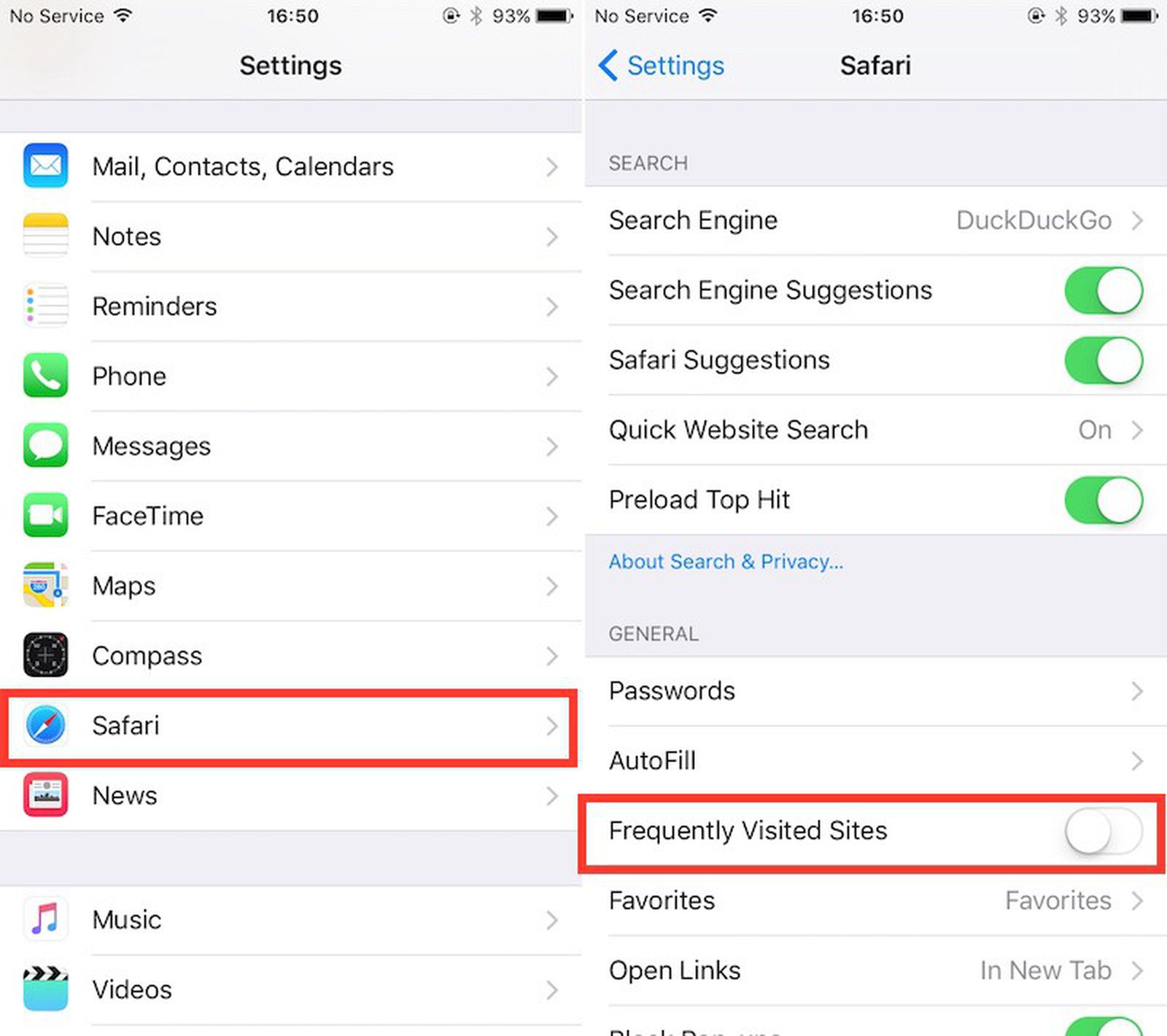
Task: Tap the black Compass icon
Action: pyautogui.click(x=45, y=655)
